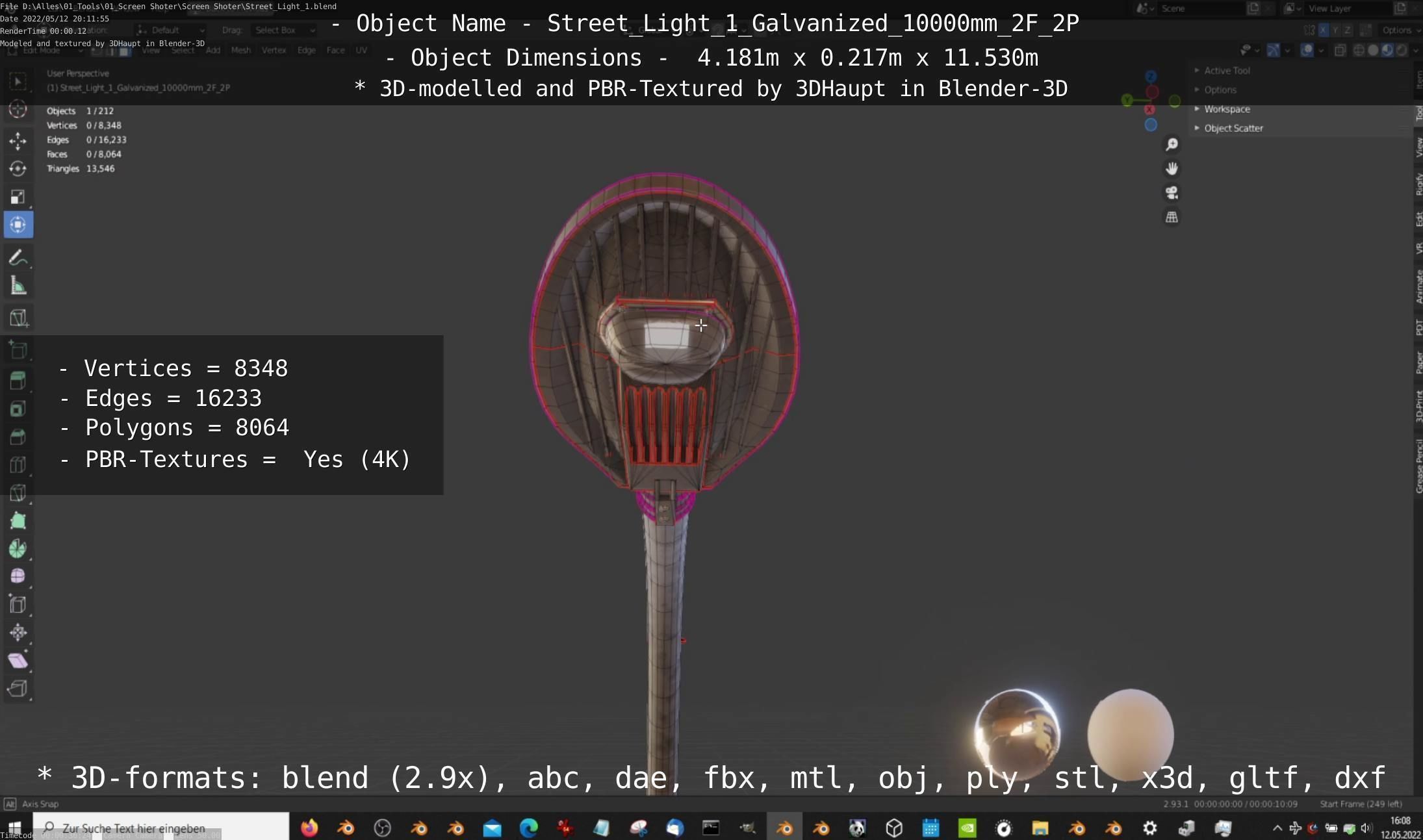Choose the Measure ruler tool
Image resolution: width=1423 pixels, height=840 pixels.
pyautogui.click(x=18, y=286)
